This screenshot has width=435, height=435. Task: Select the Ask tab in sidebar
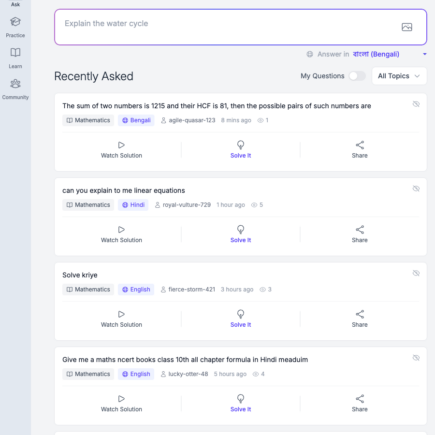pyautogui.click(x=15, y=4)
